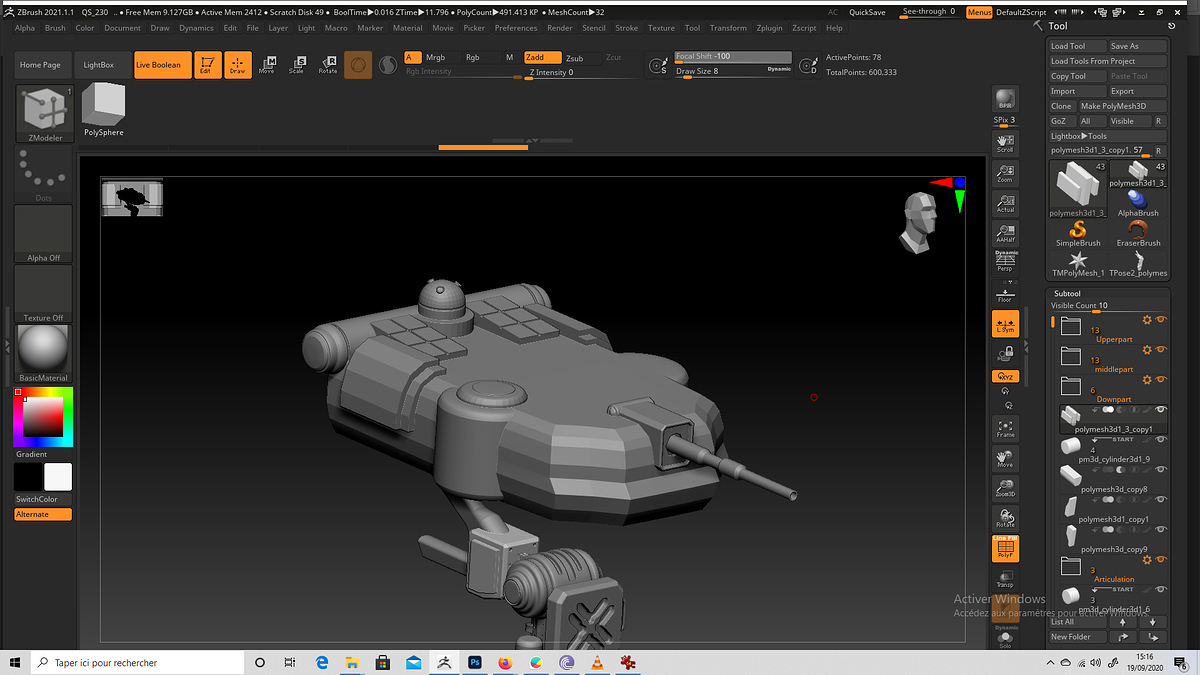Open the Alpha Off selector
The width and height of the screenshot is (1200, 675).
[x=43, y=234]
